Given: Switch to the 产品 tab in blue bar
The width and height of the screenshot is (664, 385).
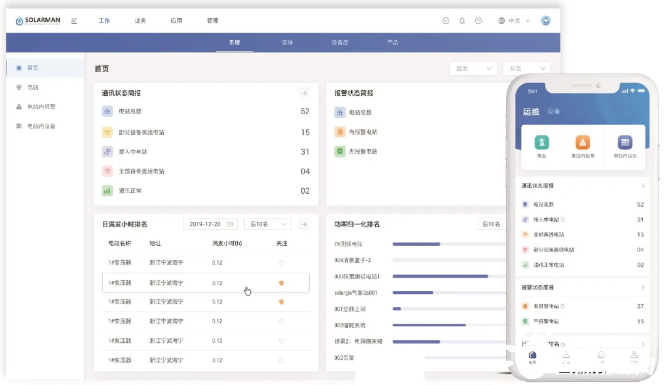Looking at the screenshot, I should [x=393, y=42].
